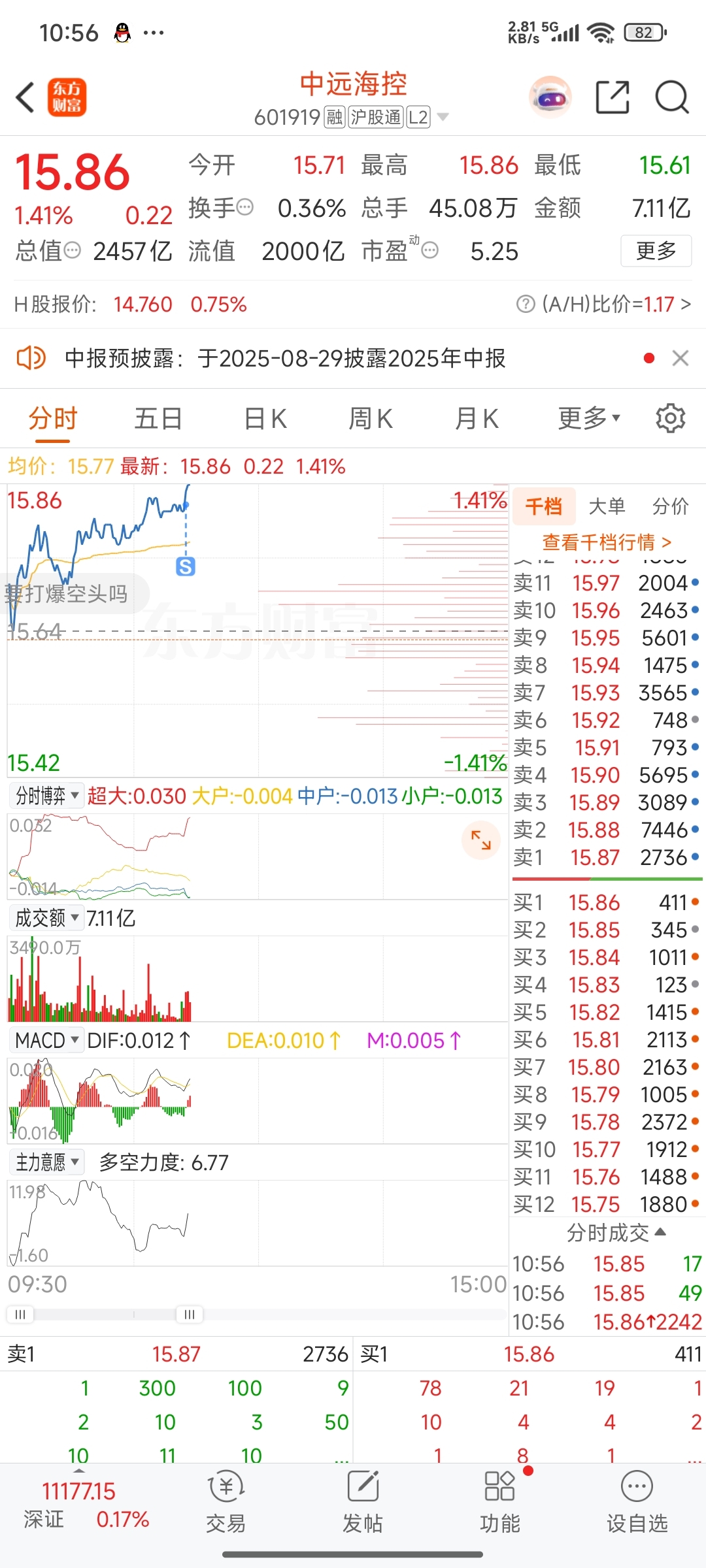Viewport: 706px width, 1568px height.
Task: Select the 分时 chart tab
Action: 53,418
